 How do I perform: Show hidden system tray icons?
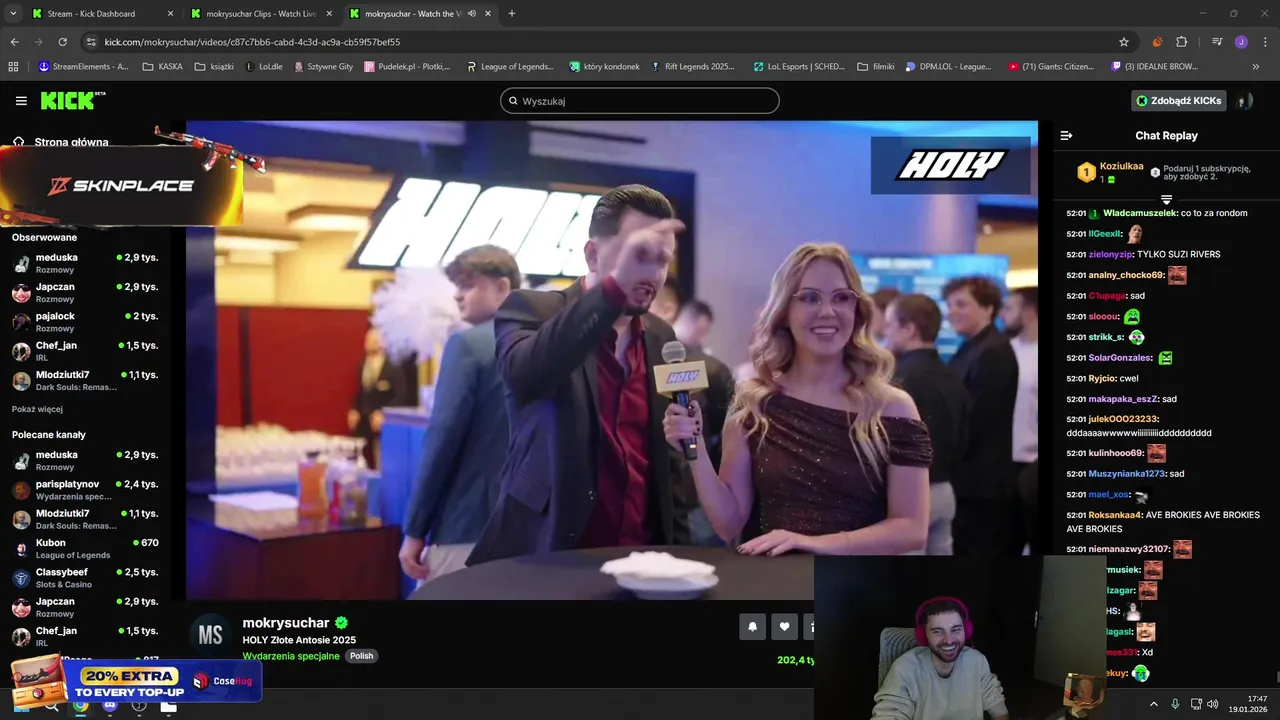1154,704
